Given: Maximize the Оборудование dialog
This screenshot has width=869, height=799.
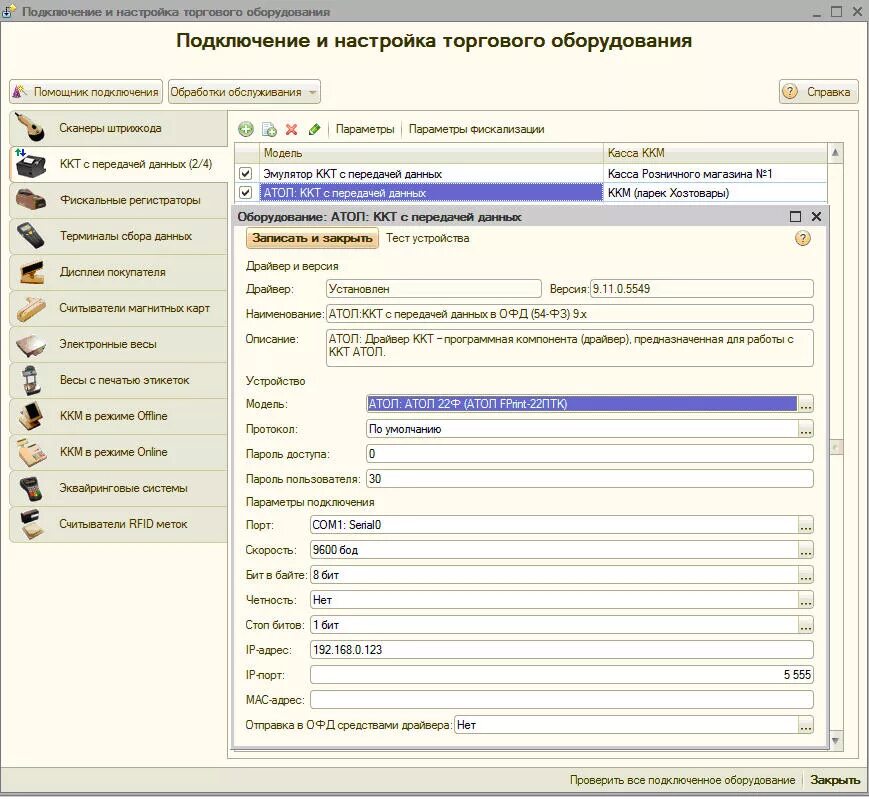Looking at the screenshot, I should [x=795, y=217].
